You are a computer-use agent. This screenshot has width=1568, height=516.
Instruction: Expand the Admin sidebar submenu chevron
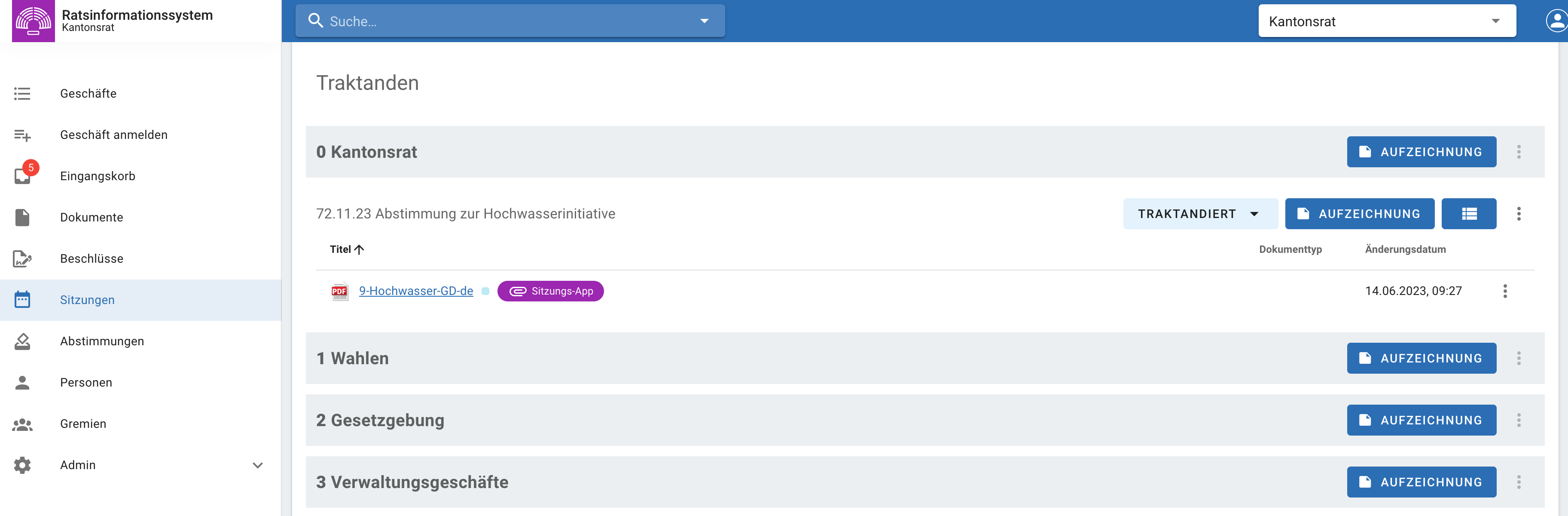[x=257, y=465]
